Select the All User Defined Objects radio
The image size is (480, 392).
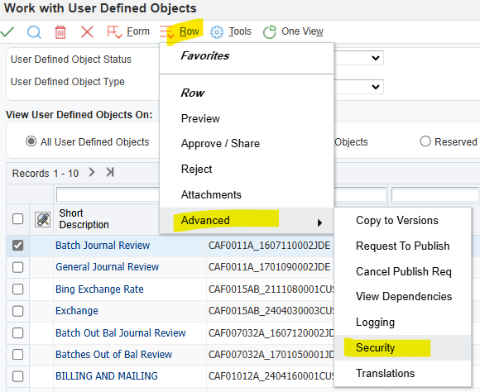point(31,141)
